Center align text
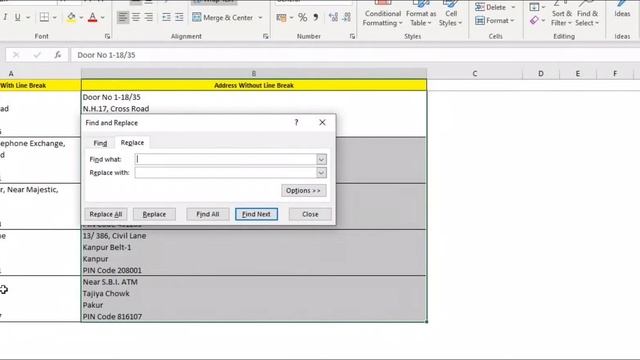This screenshot has width=640, height=360. (x=136, y=17)
